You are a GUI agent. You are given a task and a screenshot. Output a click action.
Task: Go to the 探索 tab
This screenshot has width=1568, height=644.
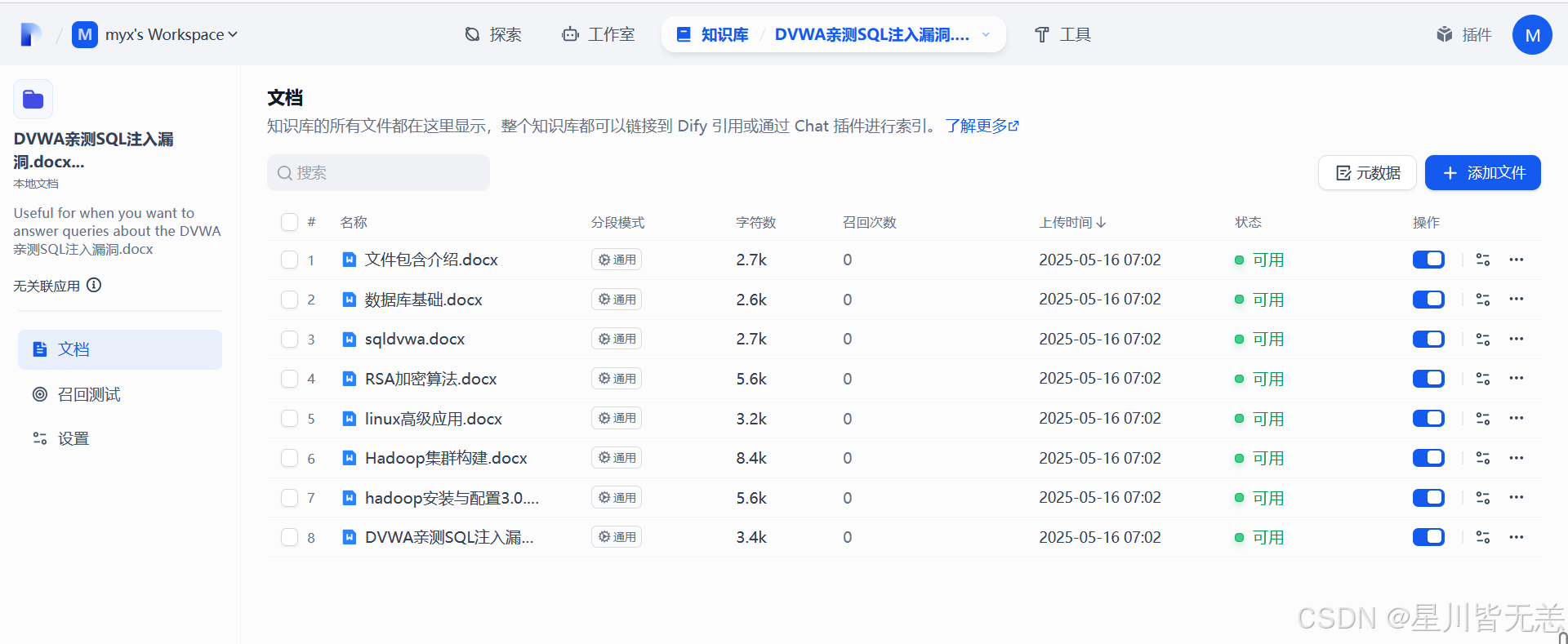(493, 34)
